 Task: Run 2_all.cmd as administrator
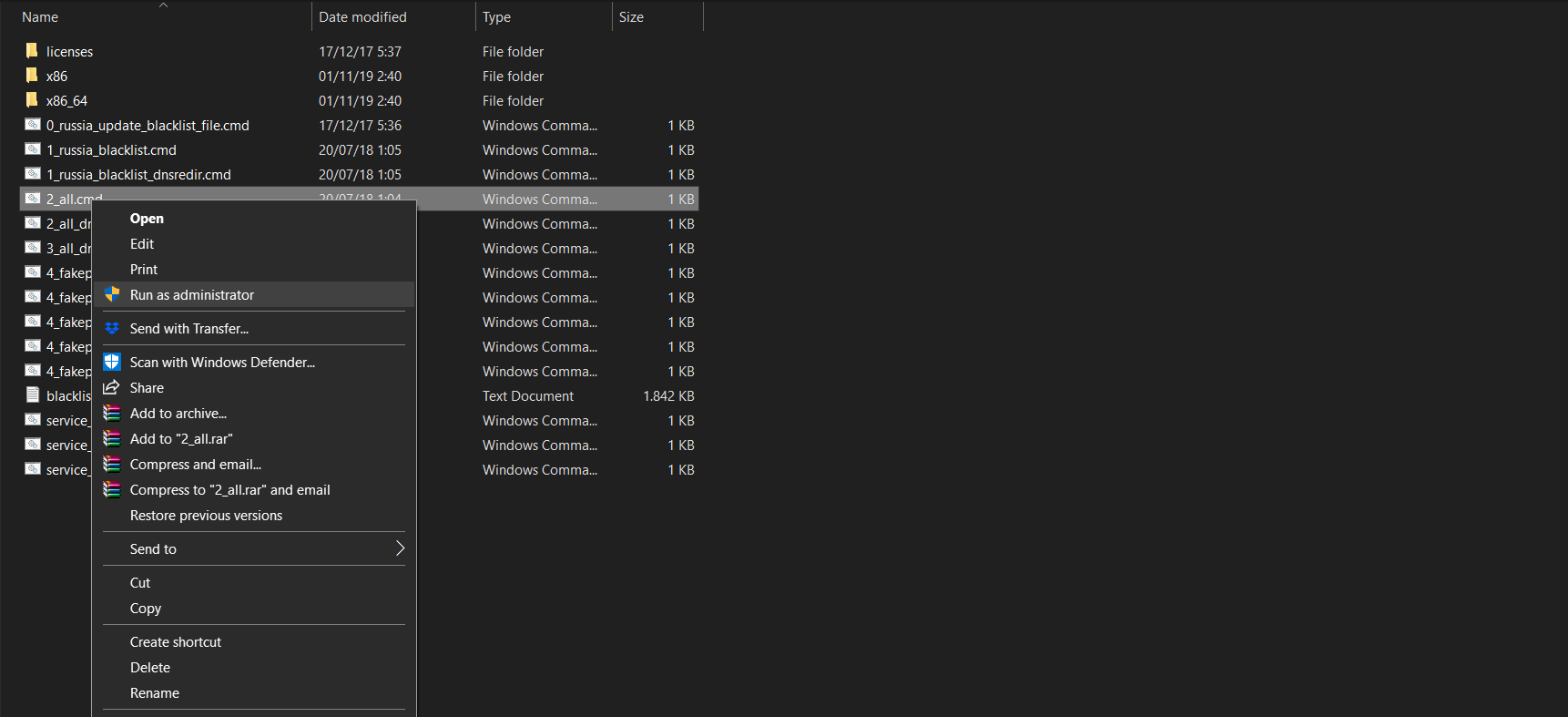click(x=254, y=294)
